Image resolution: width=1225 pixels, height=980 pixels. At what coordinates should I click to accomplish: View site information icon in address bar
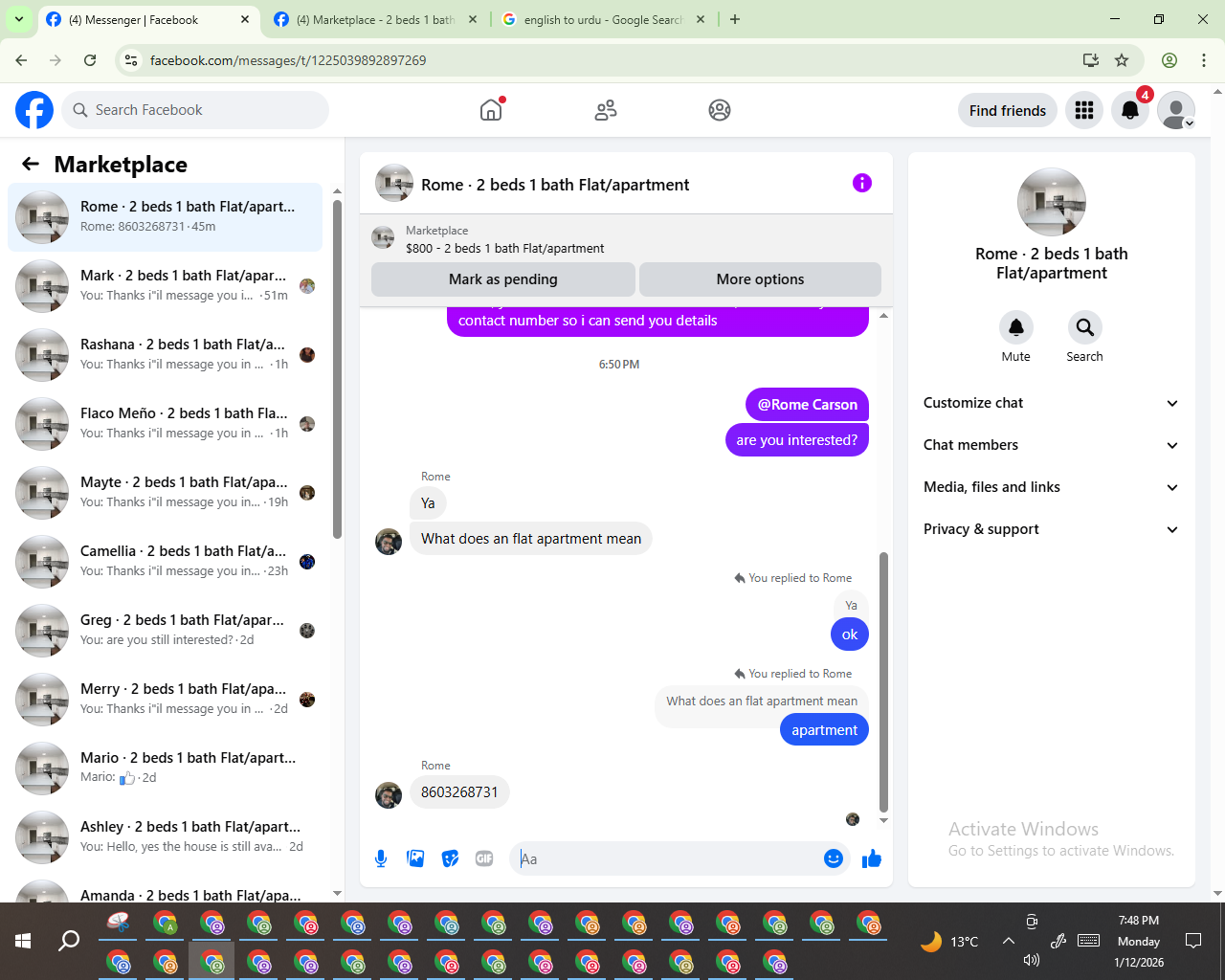tap(132, 60)
